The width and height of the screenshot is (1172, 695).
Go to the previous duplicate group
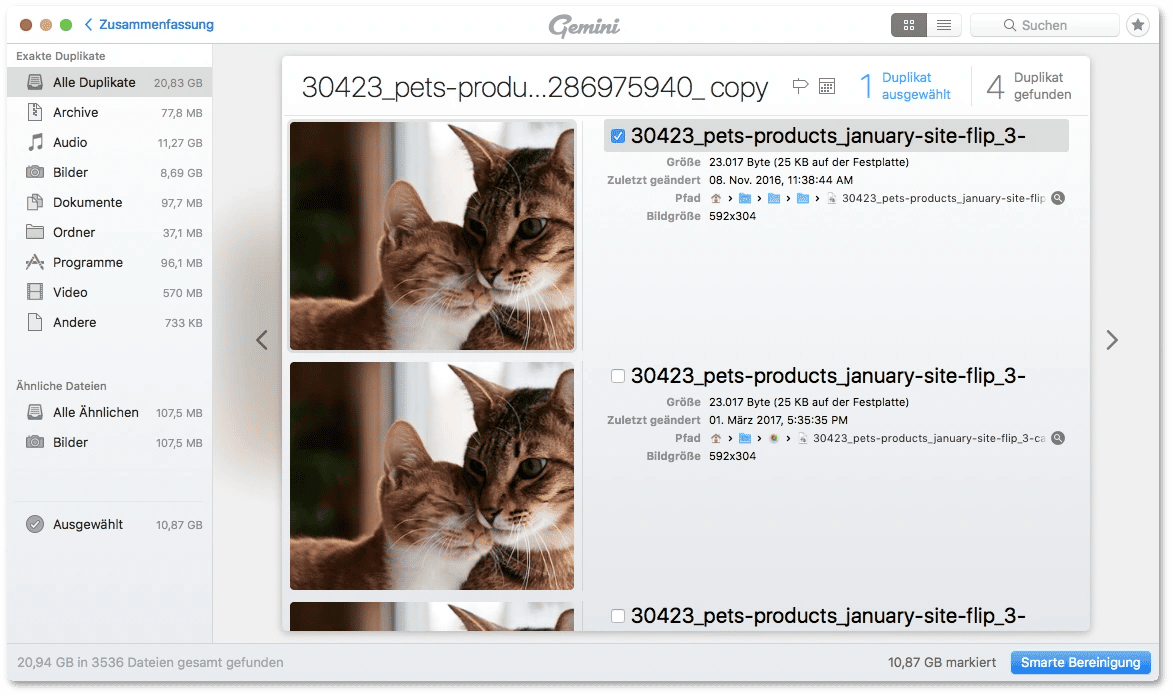262,340
